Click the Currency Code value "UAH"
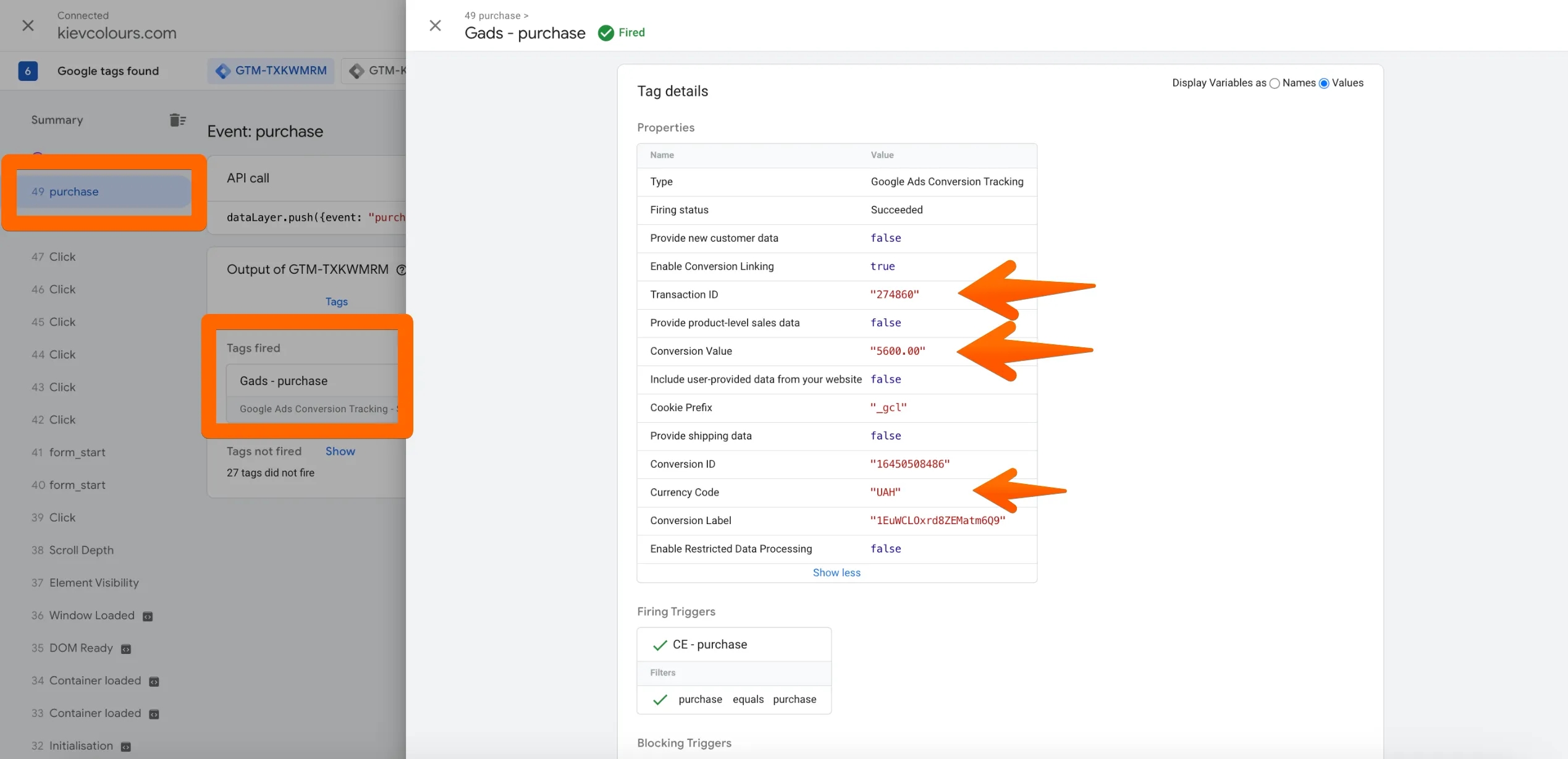The height and width of the screenshot is (759, 1568). pyautogui.click(x=885, y=493)
